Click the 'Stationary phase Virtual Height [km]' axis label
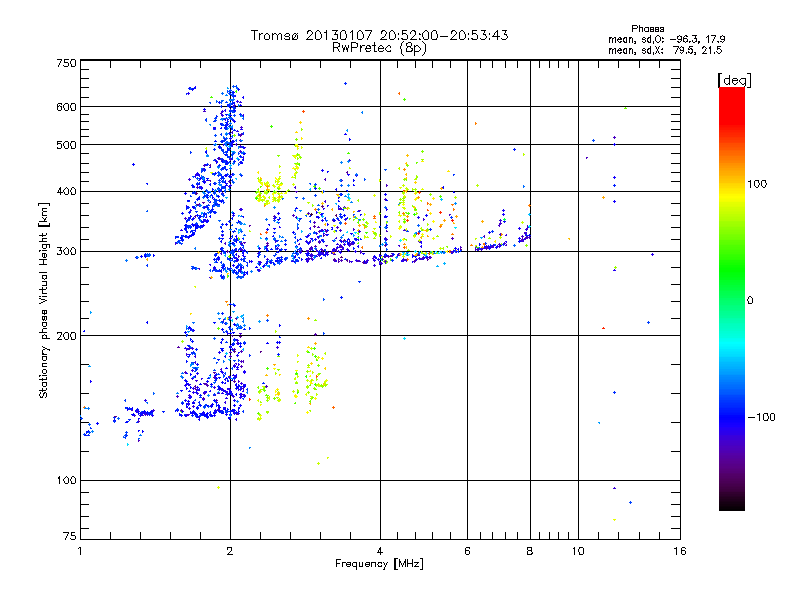800x600 pixels. click(x=44, y=300)
